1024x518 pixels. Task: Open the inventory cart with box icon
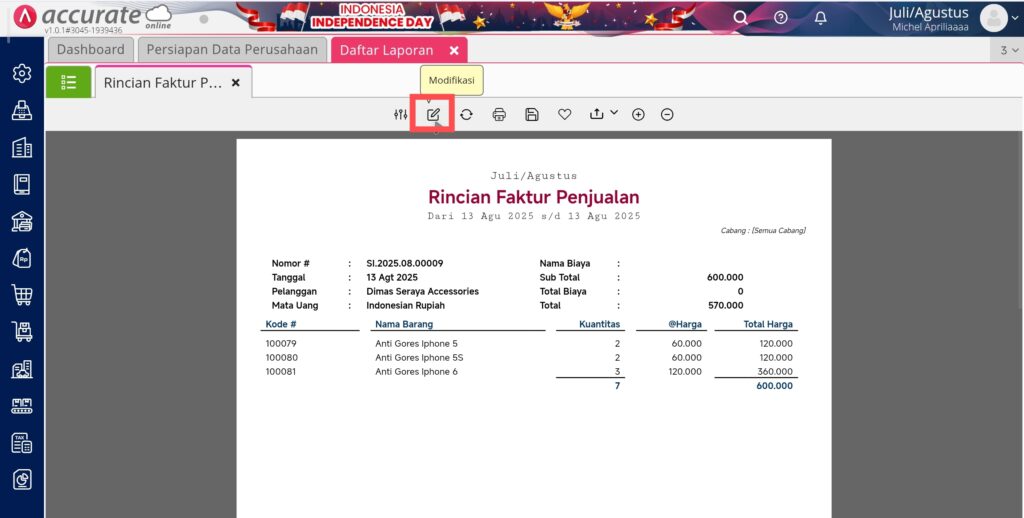[22, 332]
